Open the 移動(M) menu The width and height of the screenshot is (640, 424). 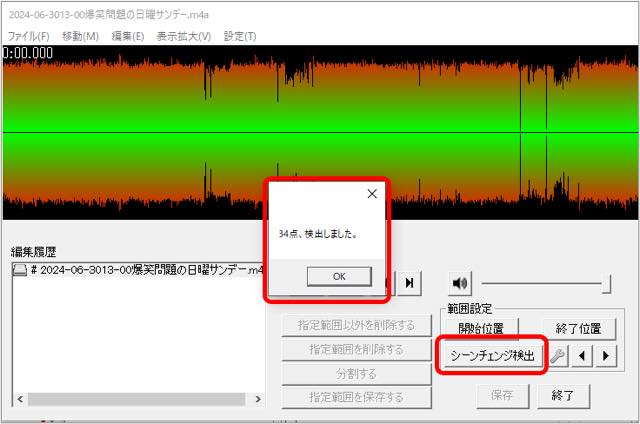click(80, 36)
